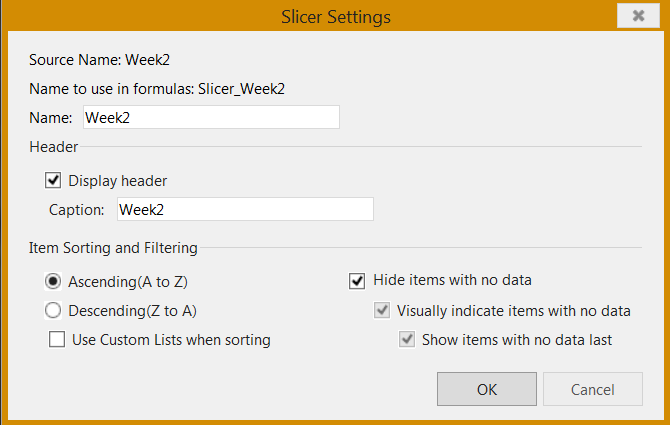Enable Use Custom Lists when sorting
671x425 pixels.
click(x=57, y=339)
